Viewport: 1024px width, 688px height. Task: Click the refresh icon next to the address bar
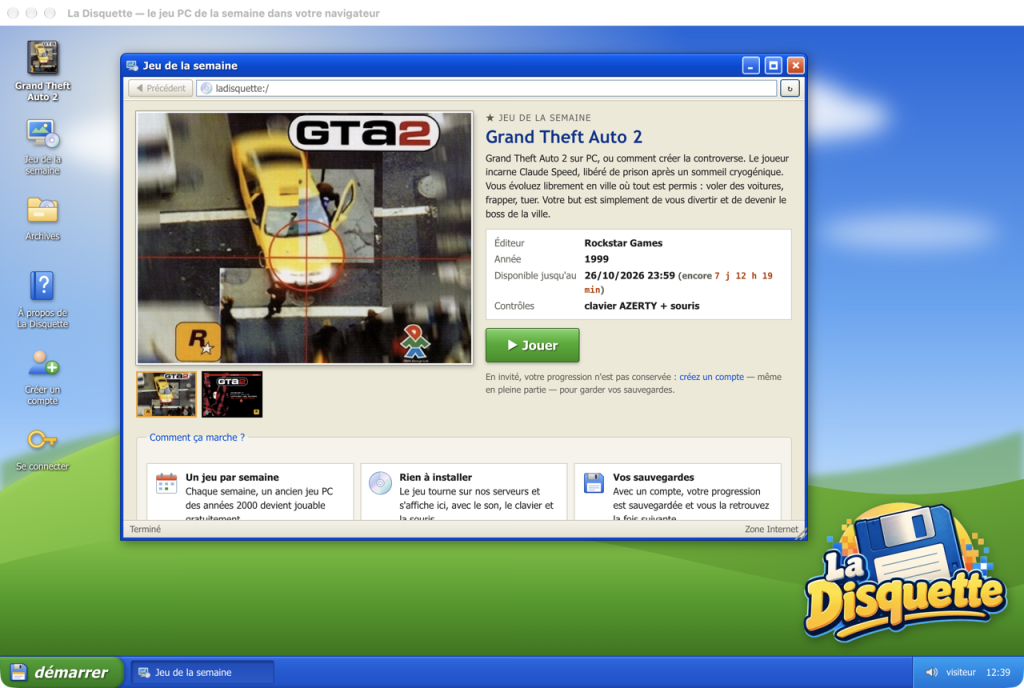click(790, 88)
